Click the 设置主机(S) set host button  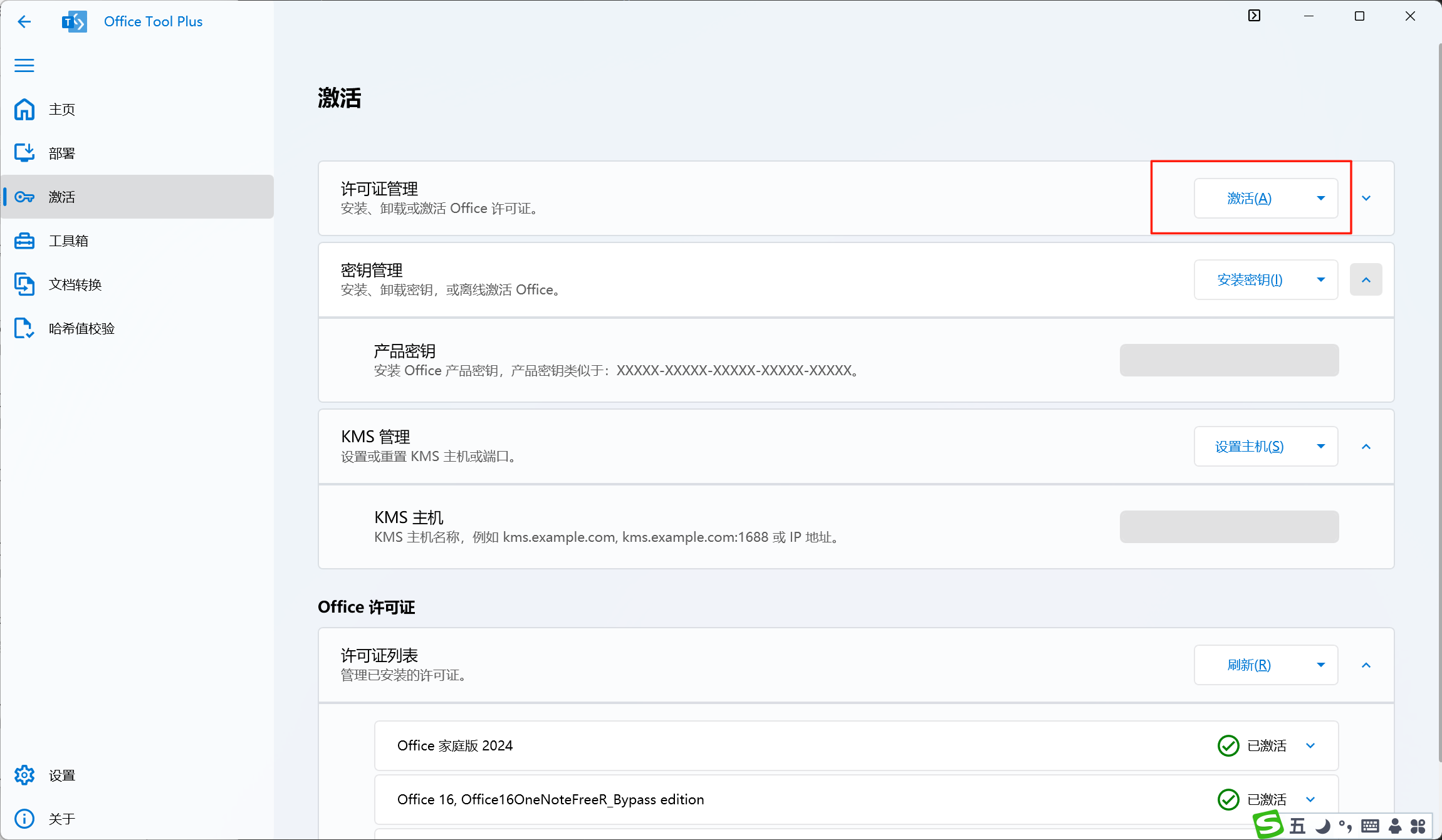[x=1249, y=447]
